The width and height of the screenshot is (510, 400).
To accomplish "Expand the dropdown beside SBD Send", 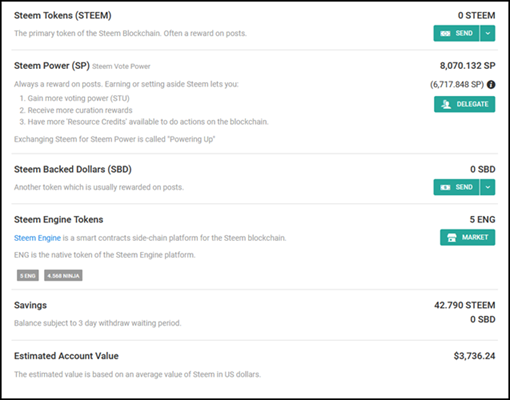I will 488,187.
